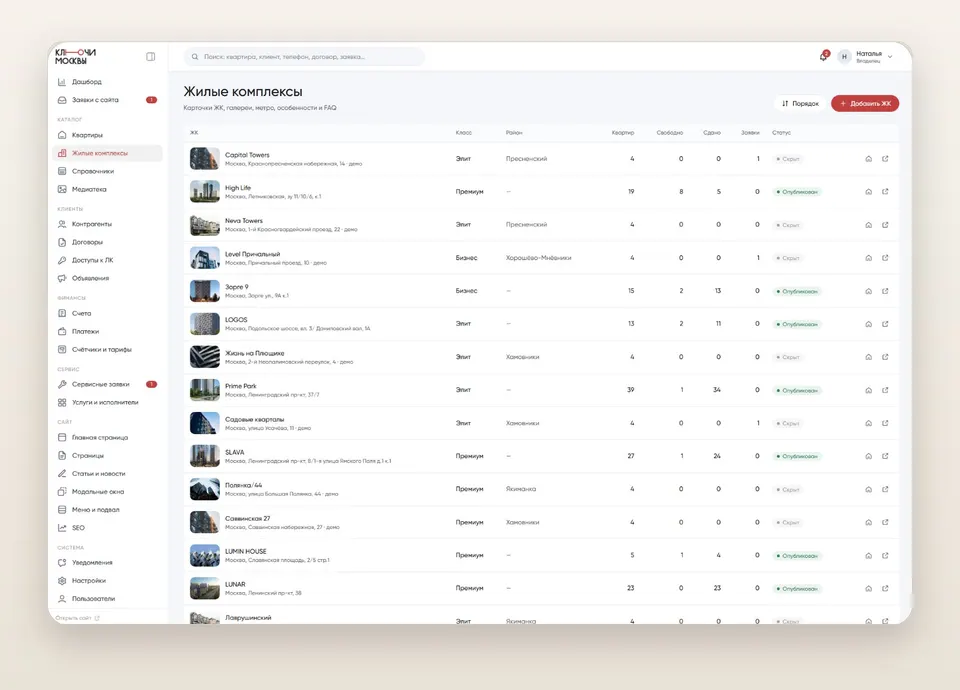The width and height of the screenshot is (960, 690).
Task: Click the Опубликован status badge for Prime Park
Action: point(797,391)
